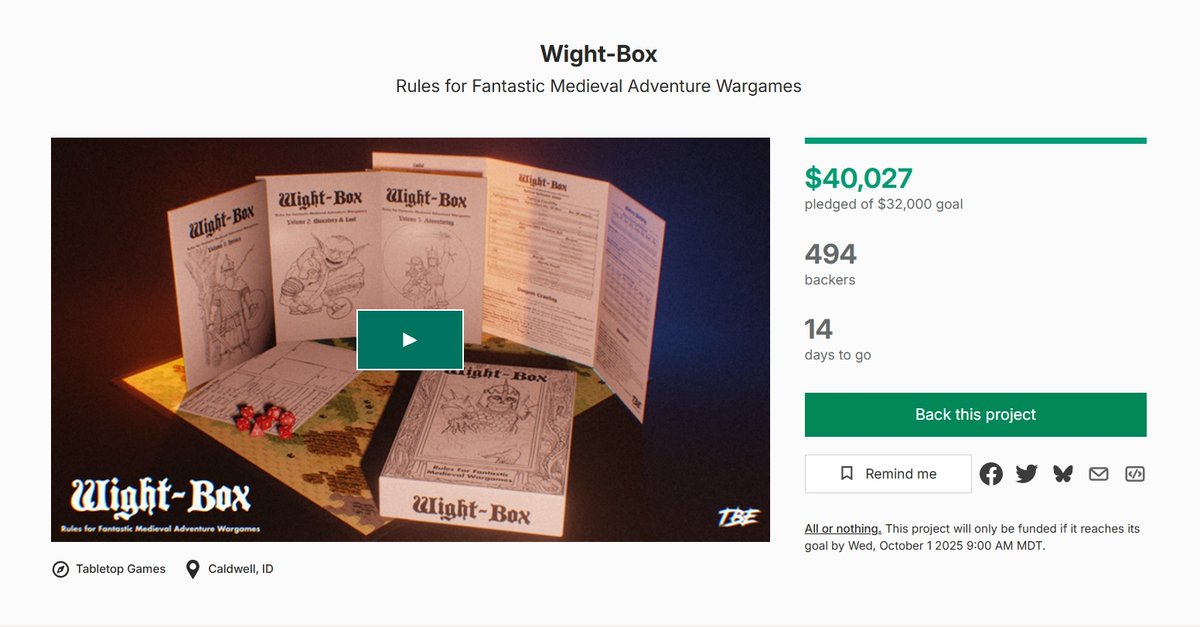Share the project on Twitter
Screen dimensions: 1200x627
[1027, 474]
